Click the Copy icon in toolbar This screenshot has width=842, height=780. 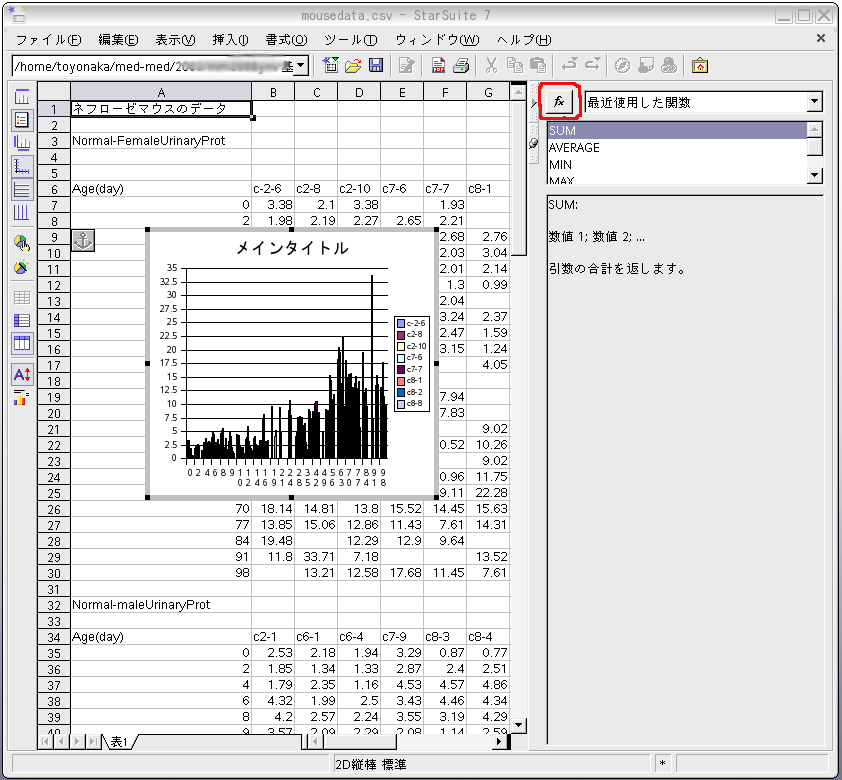tap(514, 65)
